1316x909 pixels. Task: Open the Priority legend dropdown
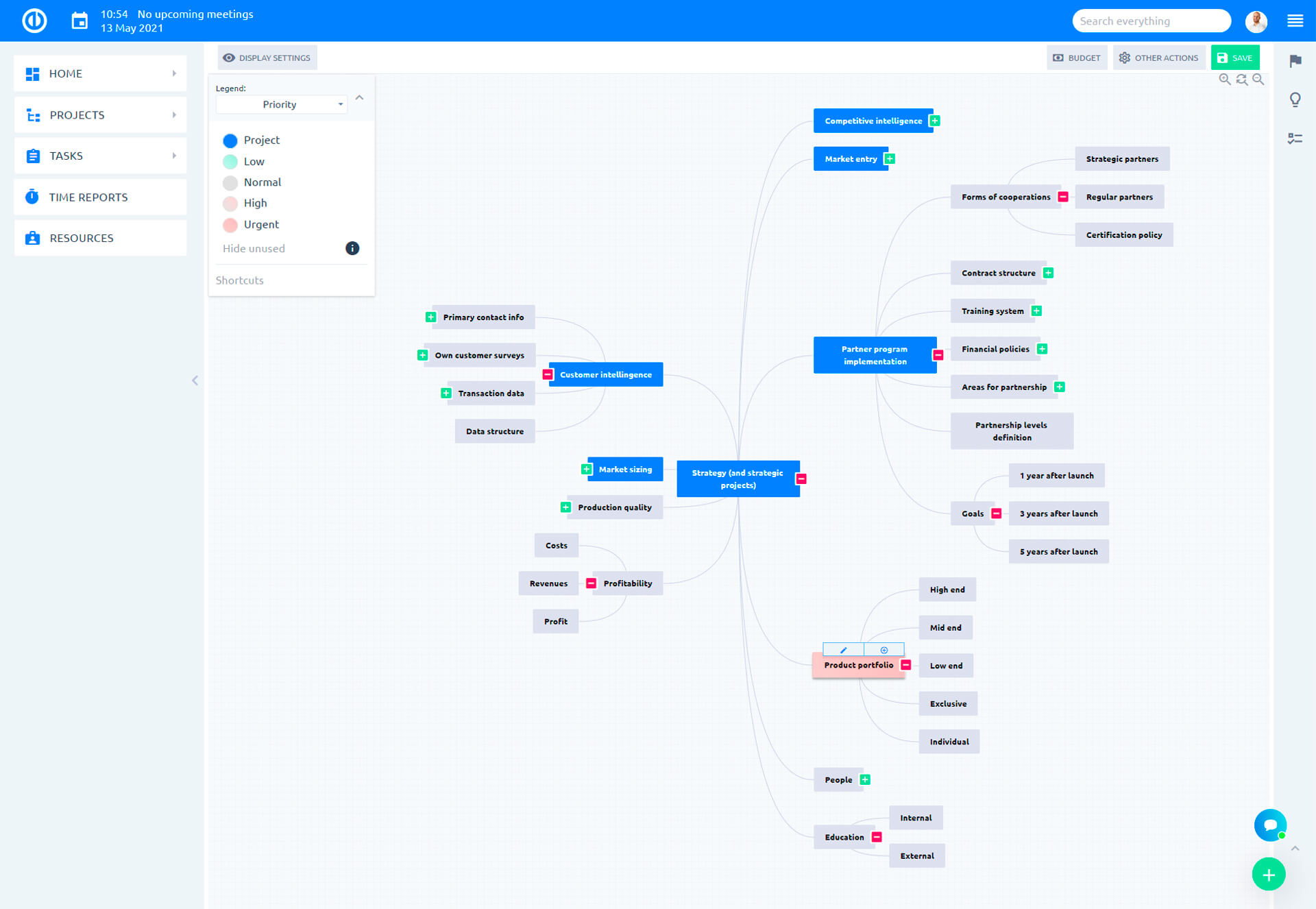pyautogui.click(x=281, y=104)
